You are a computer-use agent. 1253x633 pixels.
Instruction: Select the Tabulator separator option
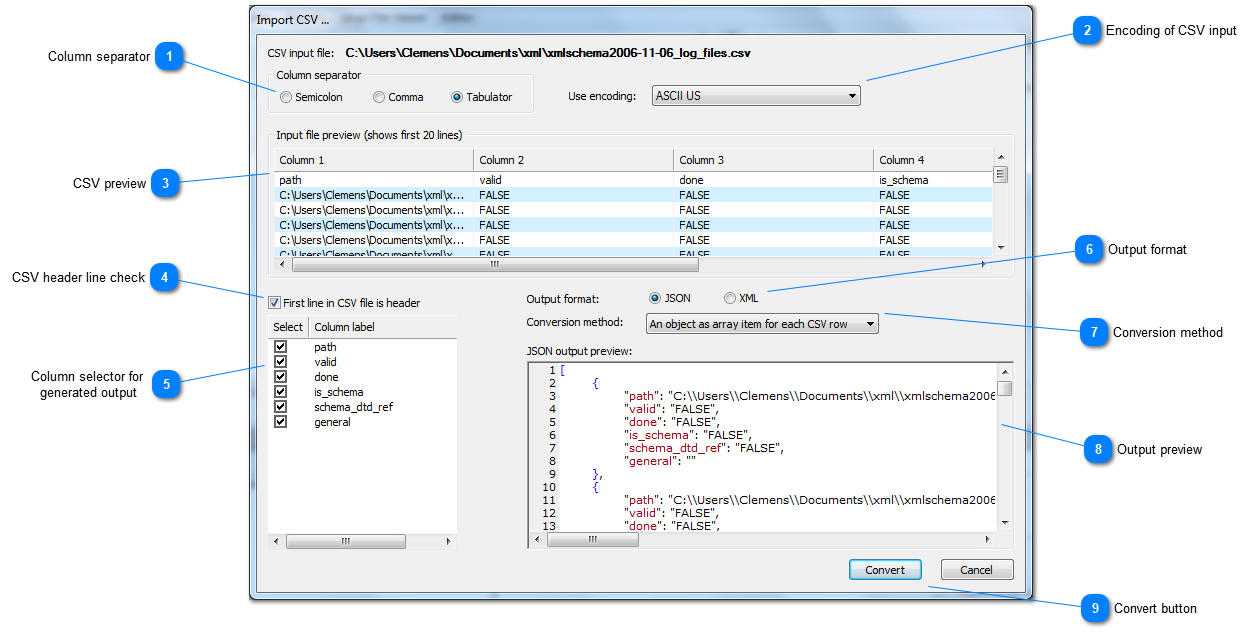457,97
